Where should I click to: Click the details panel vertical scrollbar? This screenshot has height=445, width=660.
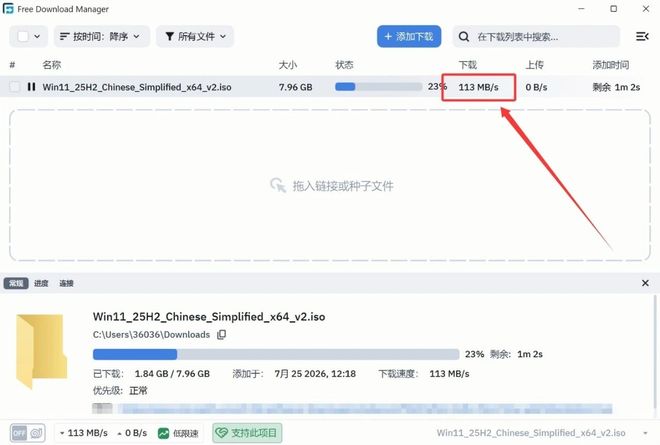point(655,352)
